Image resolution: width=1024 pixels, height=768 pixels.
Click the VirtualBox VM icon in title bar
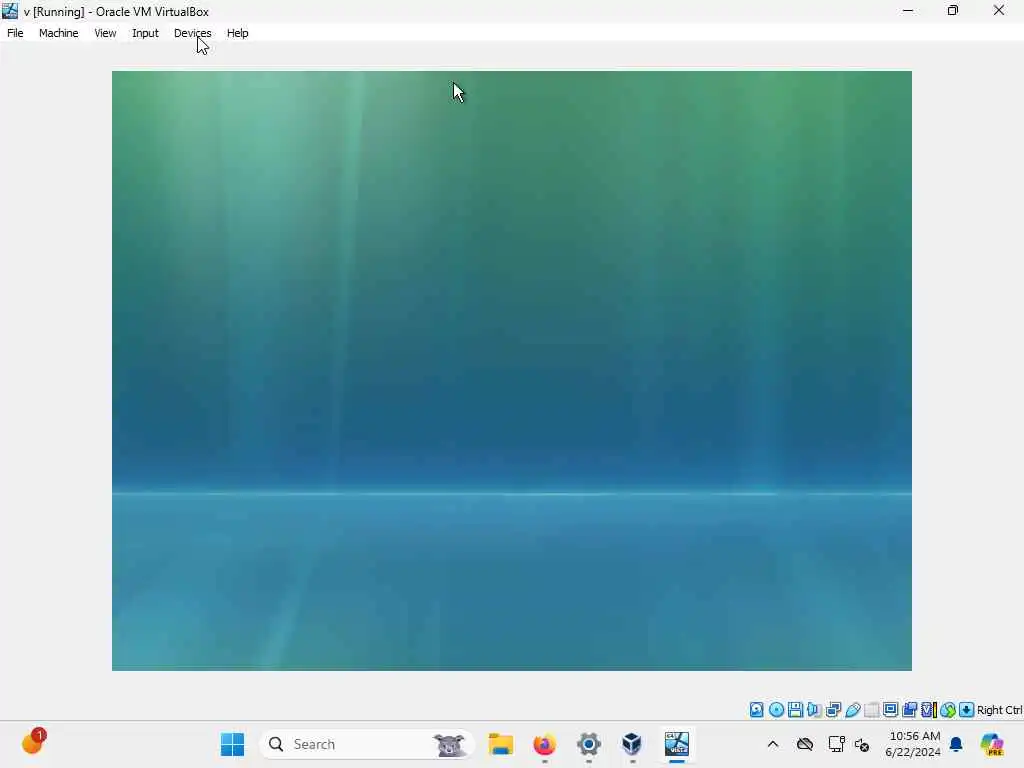(x=10, y=11)
